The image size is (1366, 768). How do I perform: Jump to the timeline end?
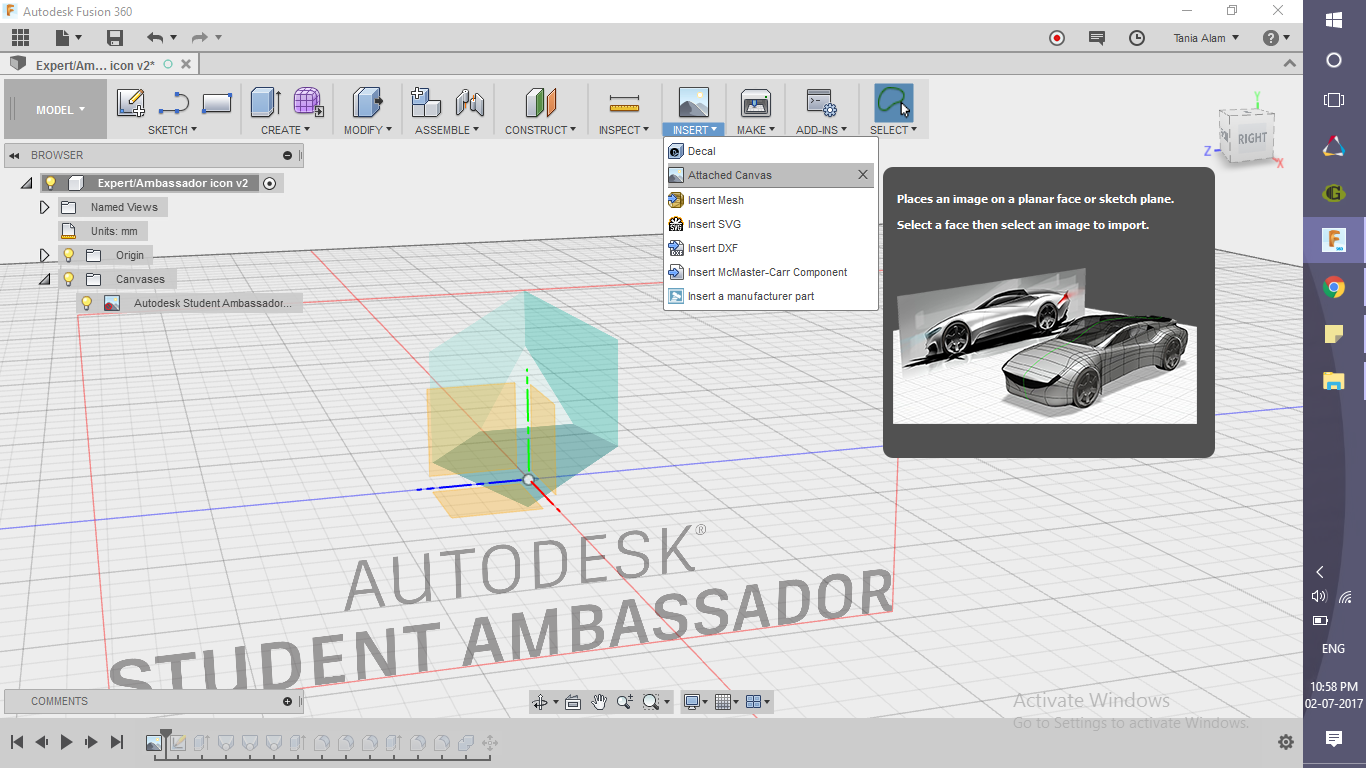pyautogui.click(x=116, y=742)
